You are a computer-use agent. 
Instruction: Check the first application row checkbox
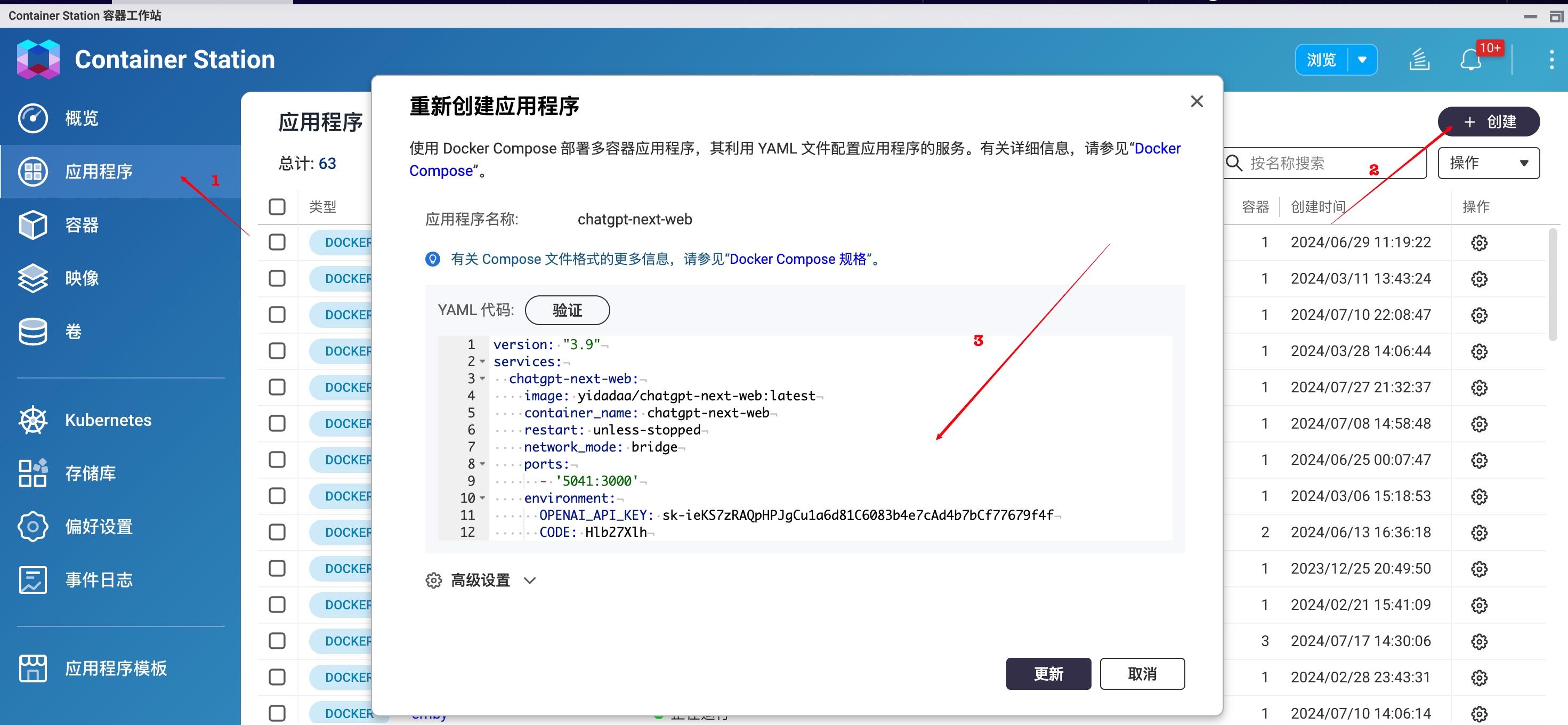point(277,242)
